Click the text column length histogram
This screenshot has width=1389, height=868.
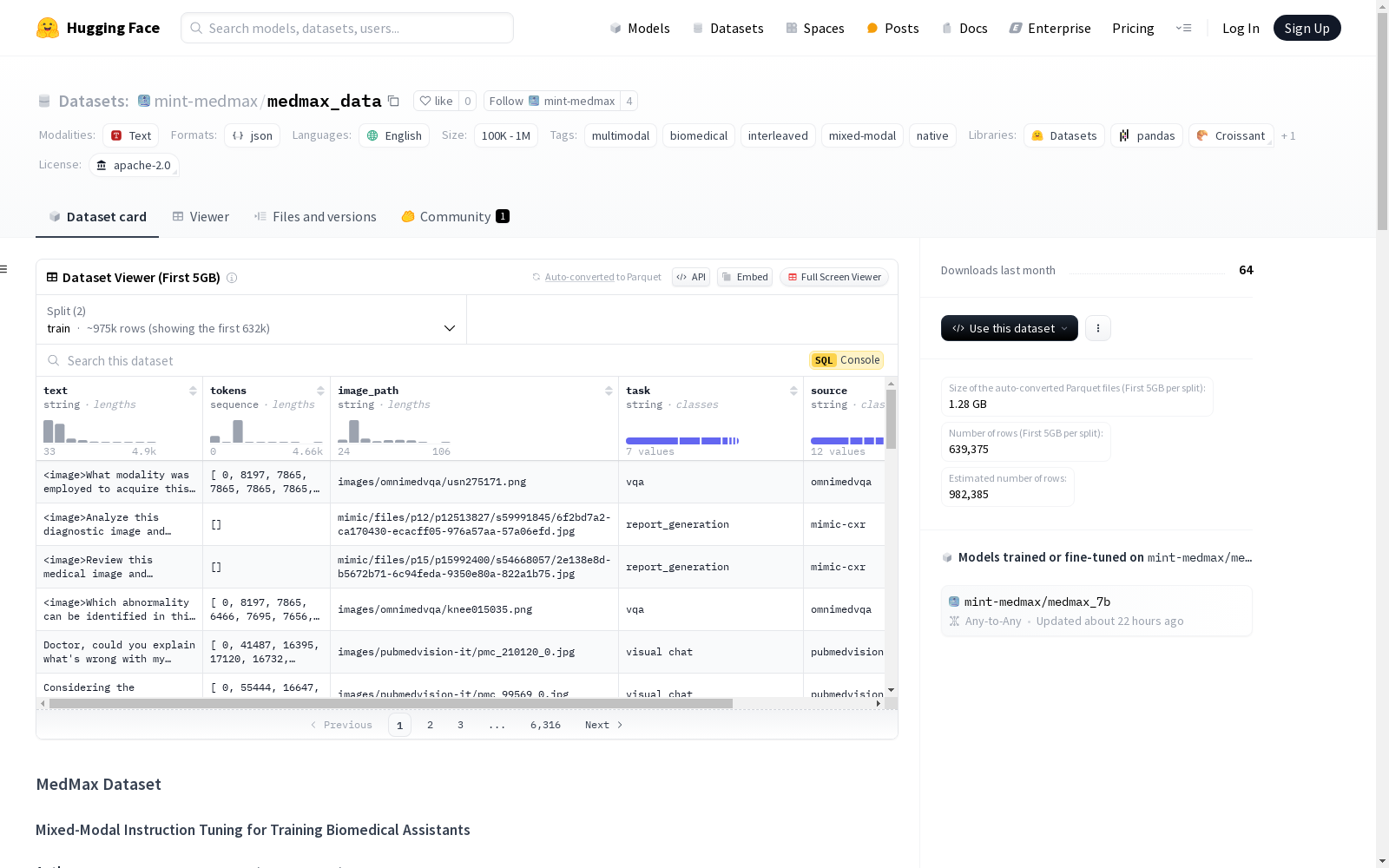point(100,431)
